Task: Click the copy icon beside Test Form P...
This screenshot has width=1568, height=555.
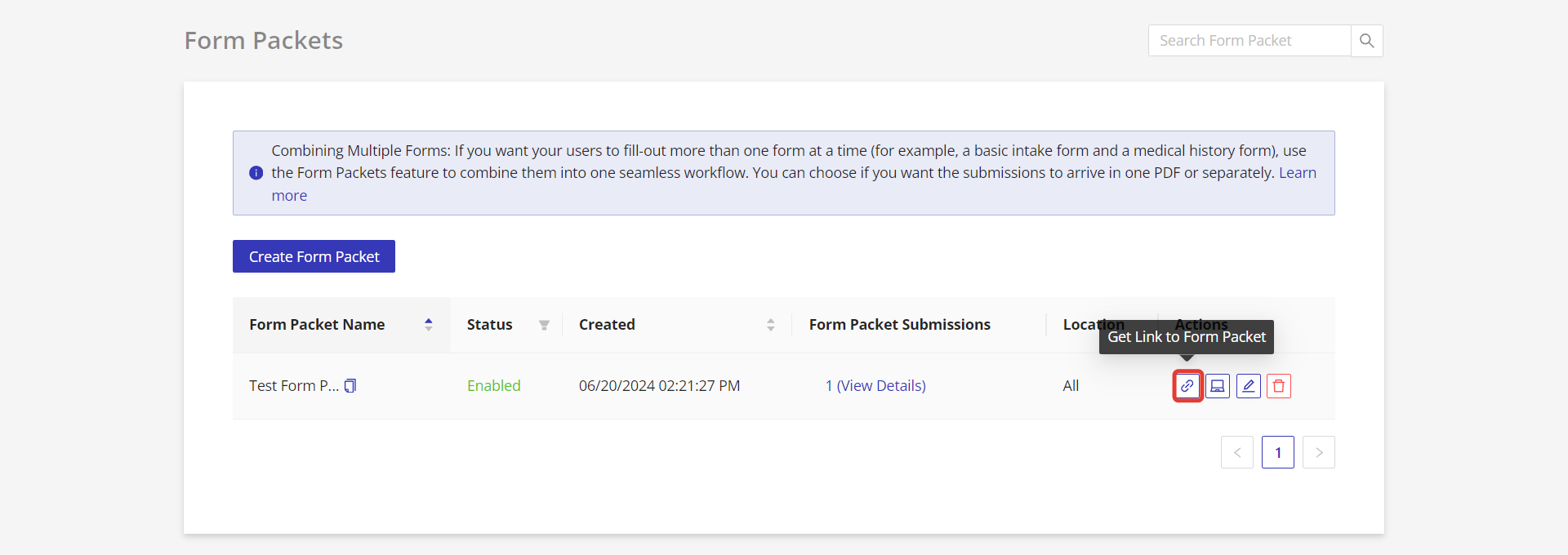Action: (350, 386)
